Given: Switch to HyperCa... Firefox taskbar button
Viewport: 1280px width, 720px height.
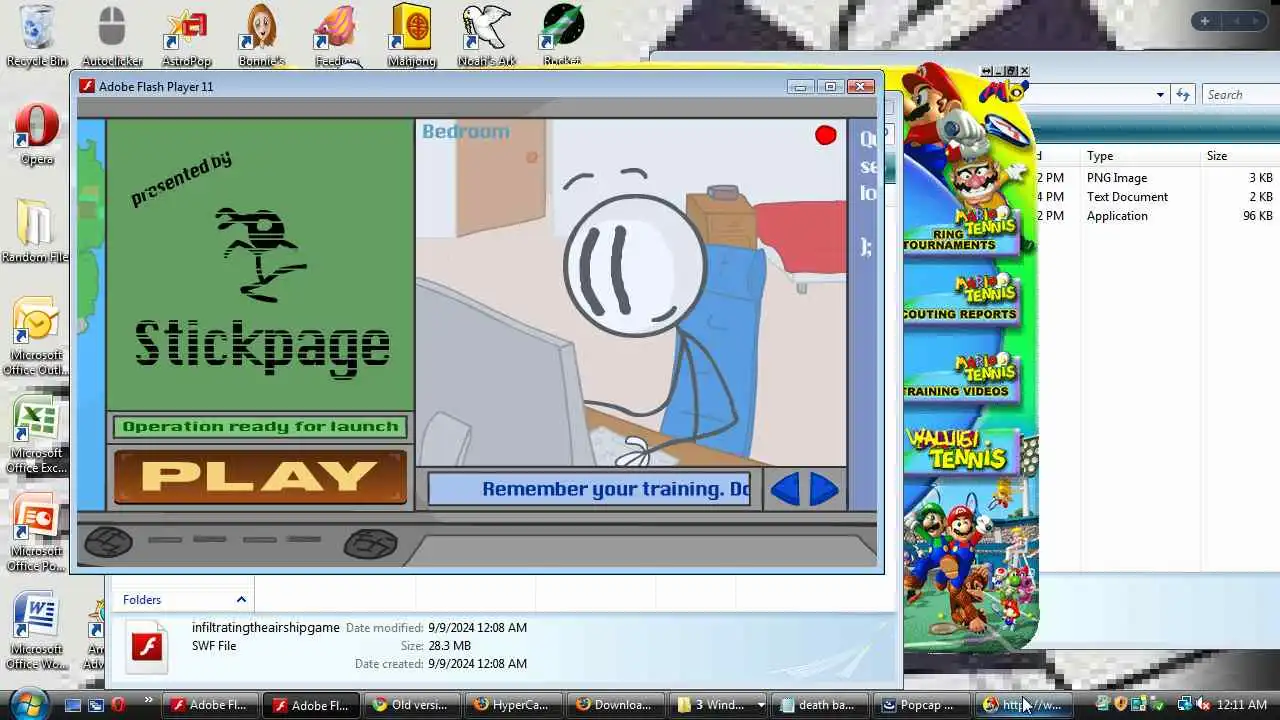Looking at the screenshot, I should pyautogui.click(x=513, y=705).
